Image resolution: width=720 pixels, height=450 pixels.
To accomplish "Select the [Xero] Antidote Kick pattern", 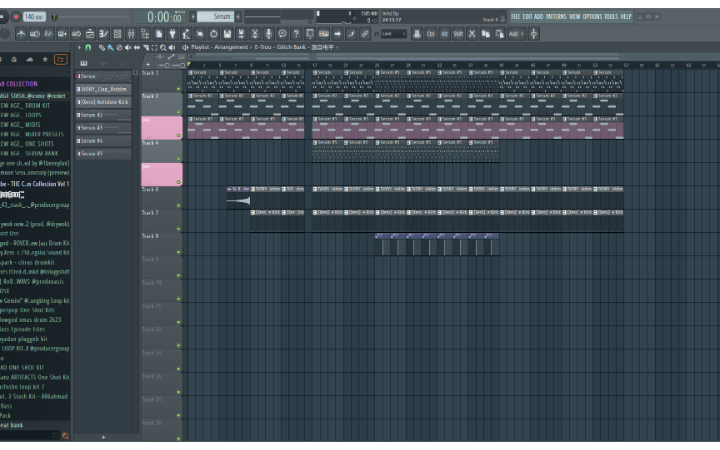I will tap(104, 102).
